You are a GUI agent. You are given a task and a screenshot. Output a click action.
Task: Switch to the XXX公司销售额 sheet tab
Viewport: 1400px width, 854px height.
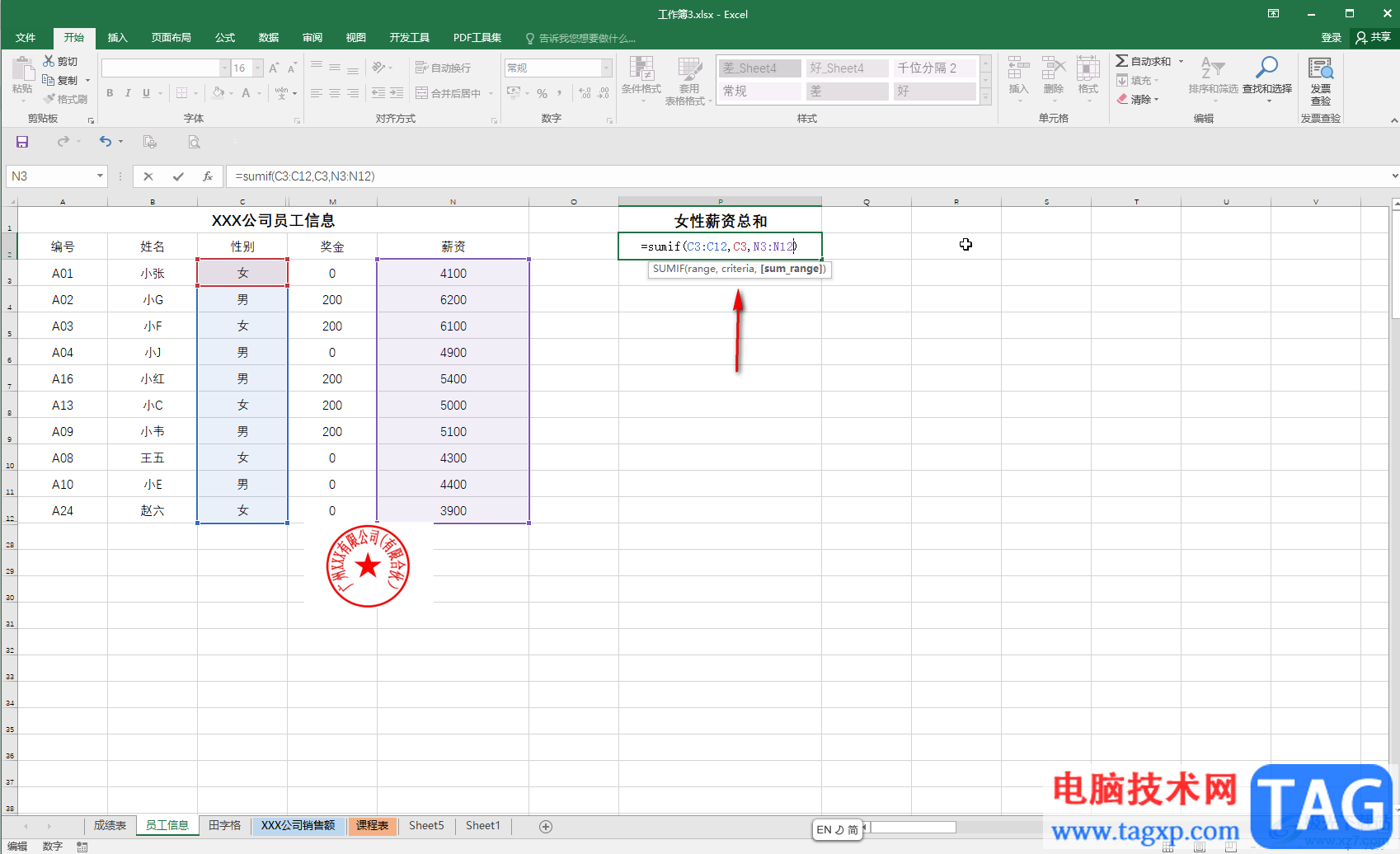[x=298, y=825]
